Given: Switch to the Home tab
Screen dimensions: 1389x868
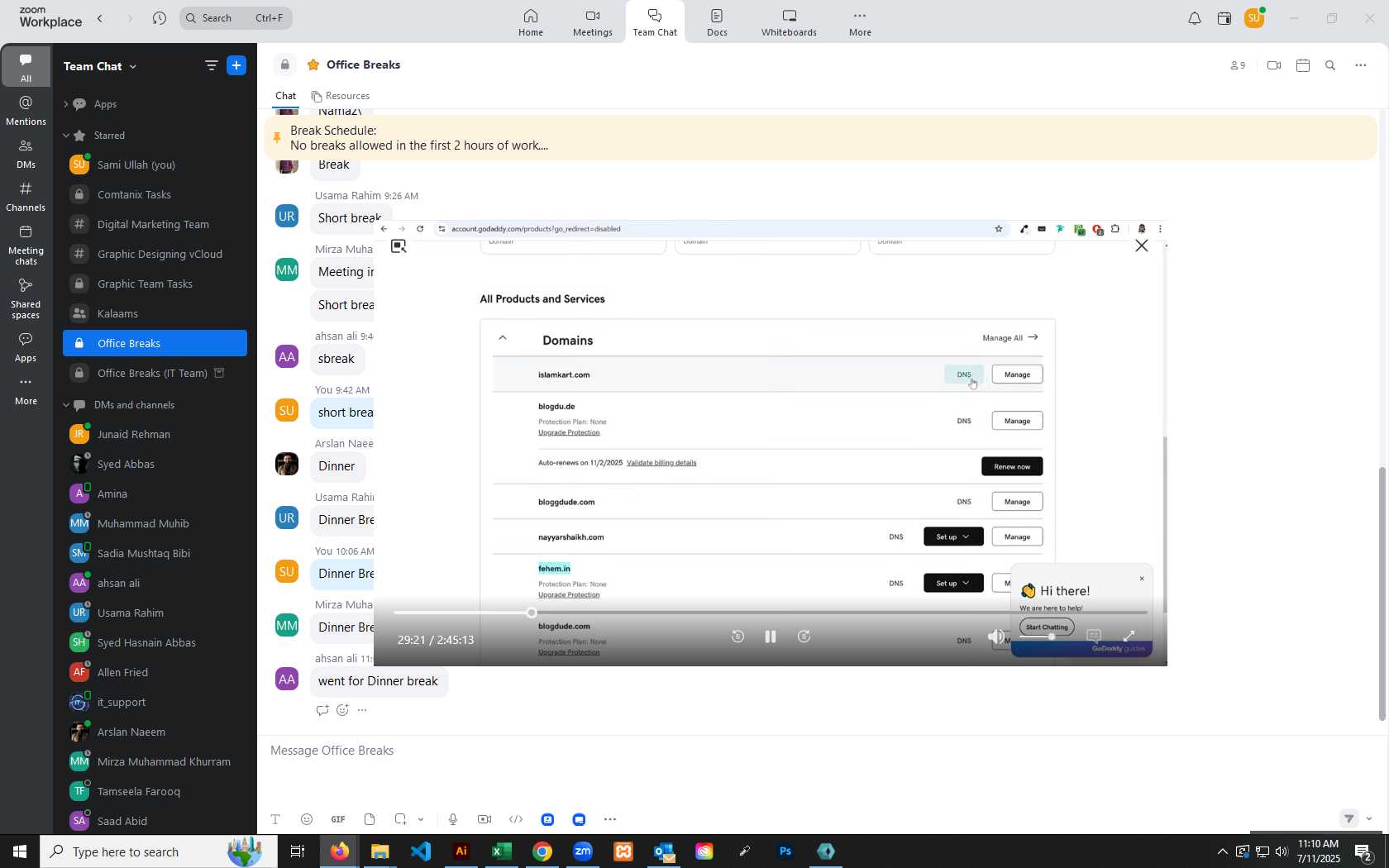Looking at the screenshot, I should click(x=531, y=22).
